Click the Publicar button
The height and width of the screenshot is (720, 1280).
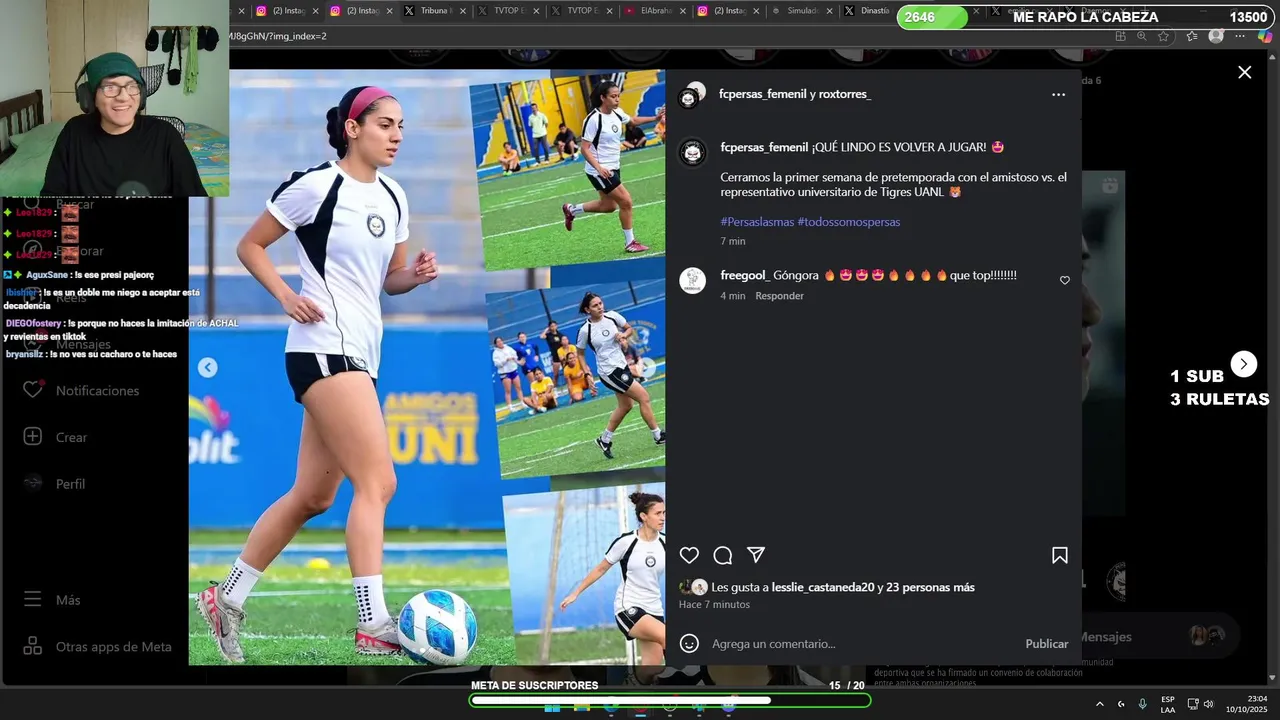coord(1047,644)
